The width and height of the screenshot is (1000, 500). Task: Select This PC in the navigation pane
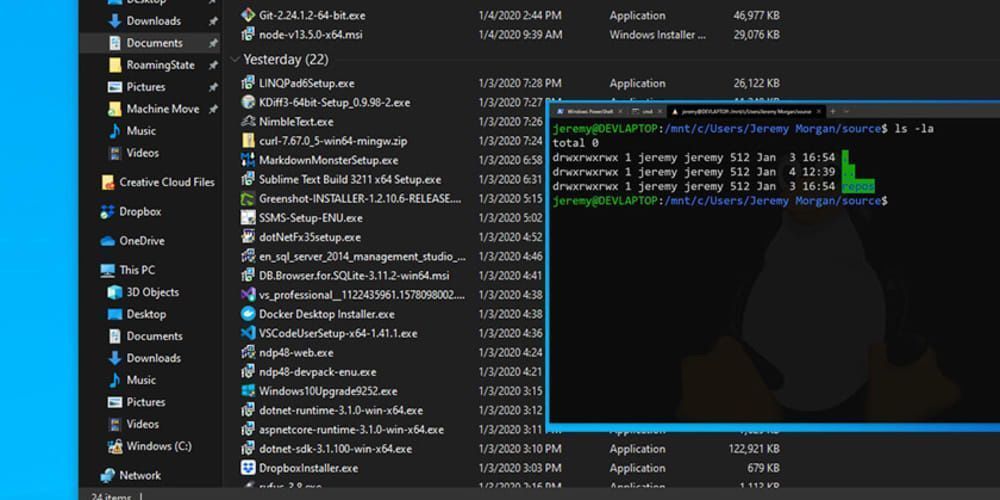128,270
